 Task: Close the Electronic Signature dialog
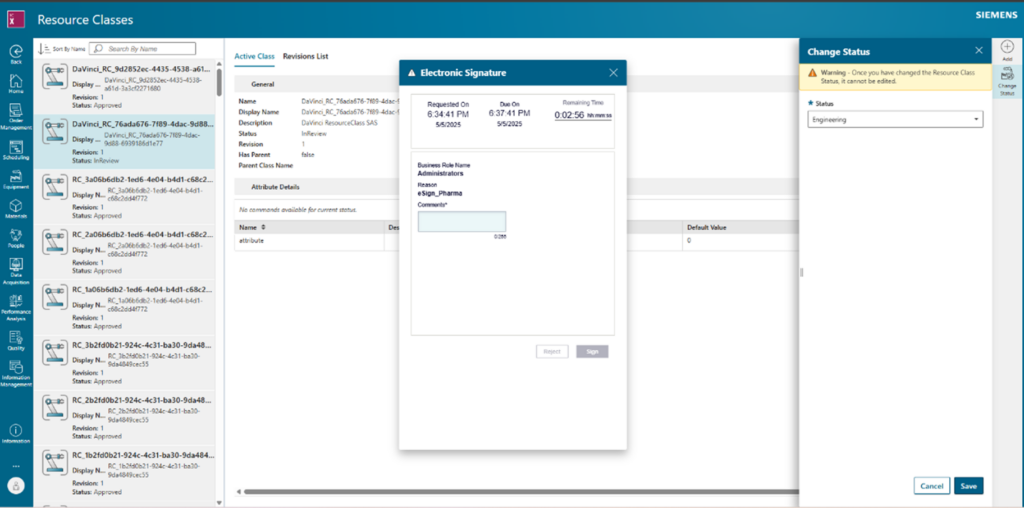click(x=613, y=73)
